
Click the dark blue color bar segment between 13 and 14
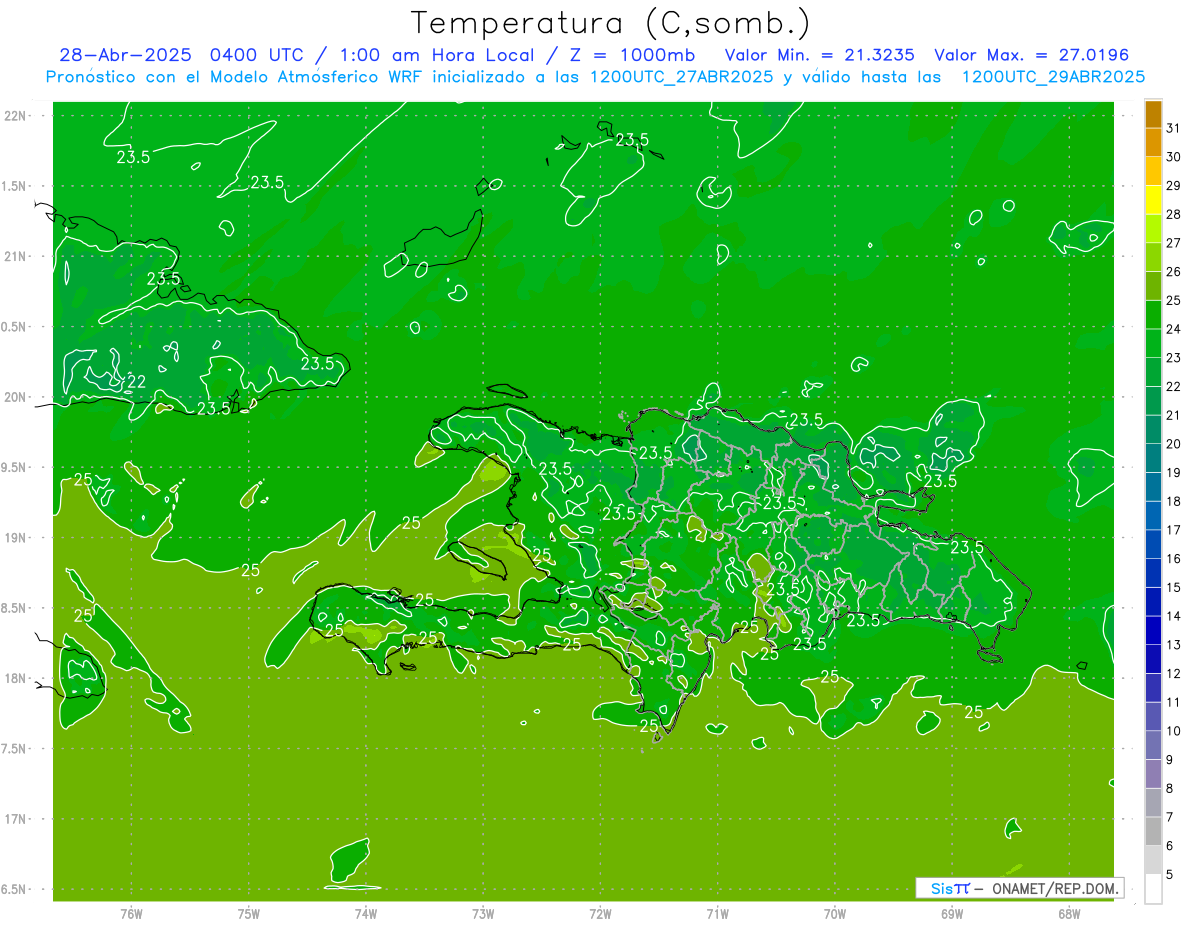tap(1153, 631)
